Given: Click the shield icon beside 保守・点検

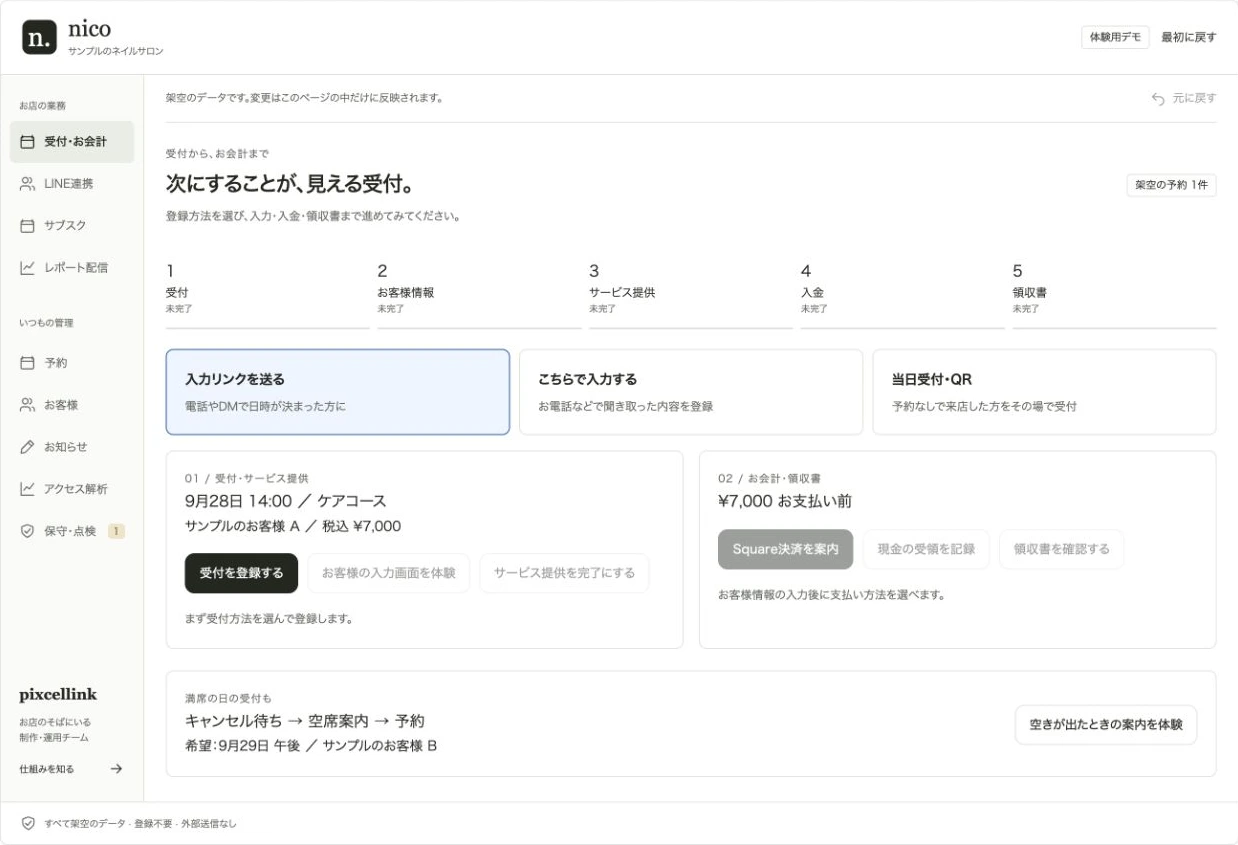Looking at the screenshot, I should tap(28, 531).
